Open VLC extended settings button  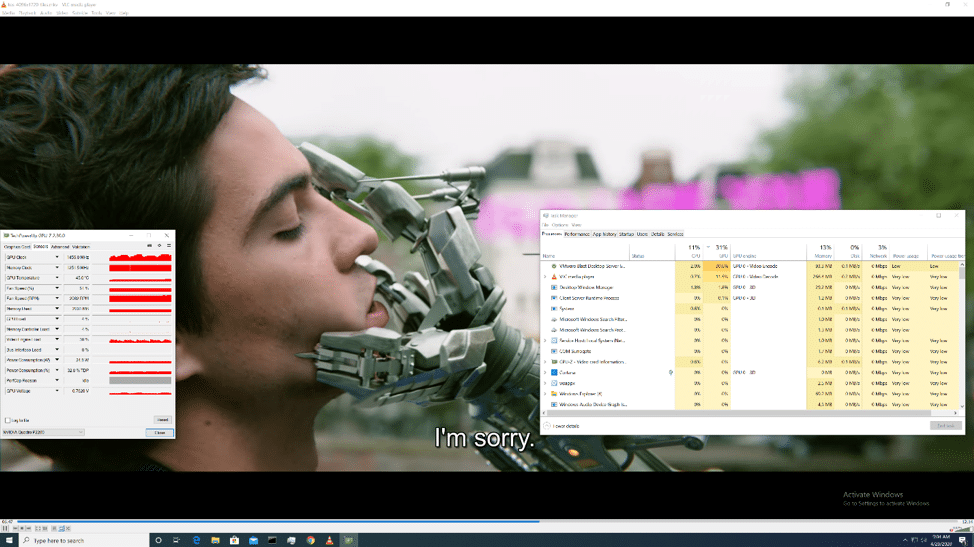[45, 528]
